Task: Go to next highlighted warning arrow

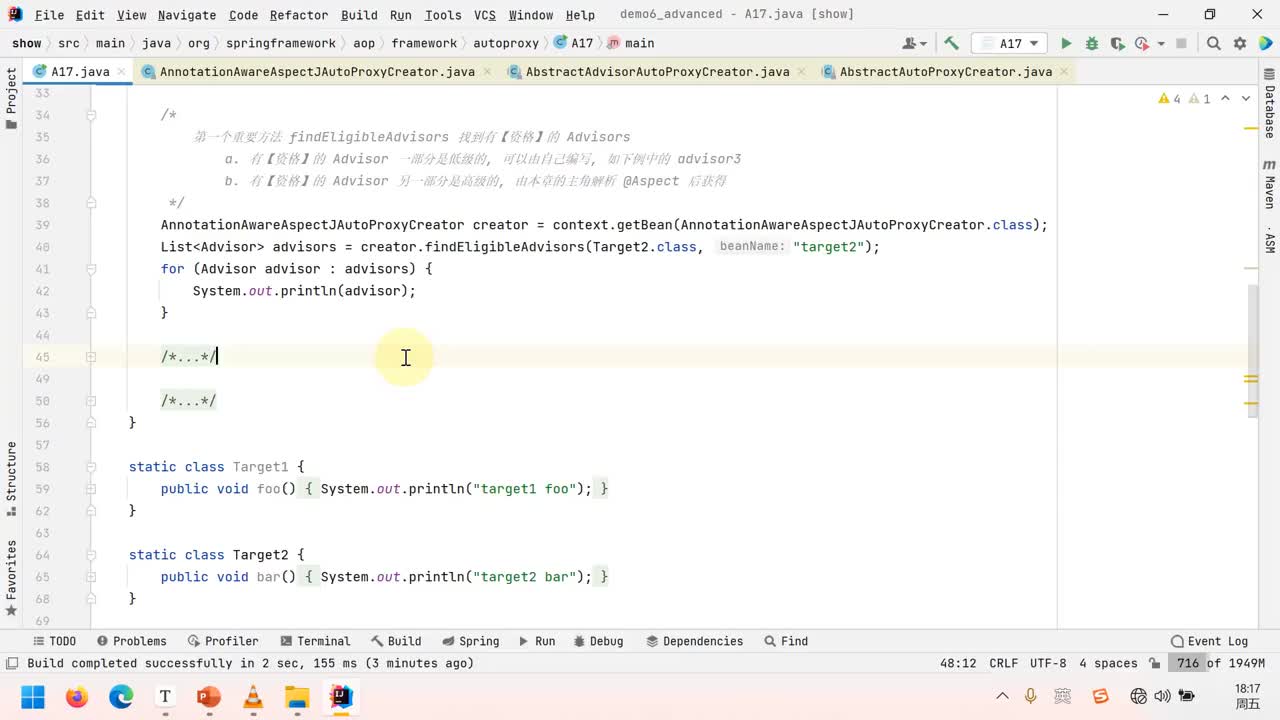Action: point(1246,99)
